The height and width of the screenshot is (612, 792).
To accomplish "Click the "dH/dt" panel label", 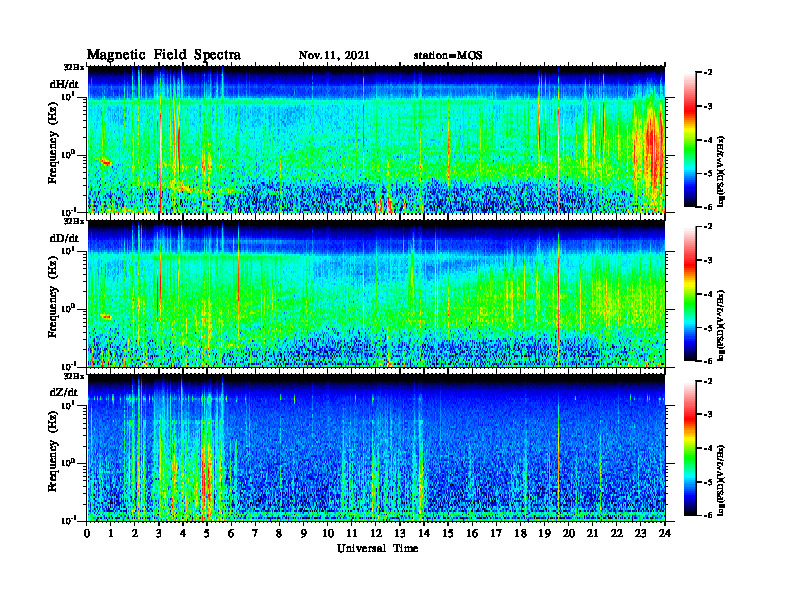I will pyautogui.click(x=64, y=84).
